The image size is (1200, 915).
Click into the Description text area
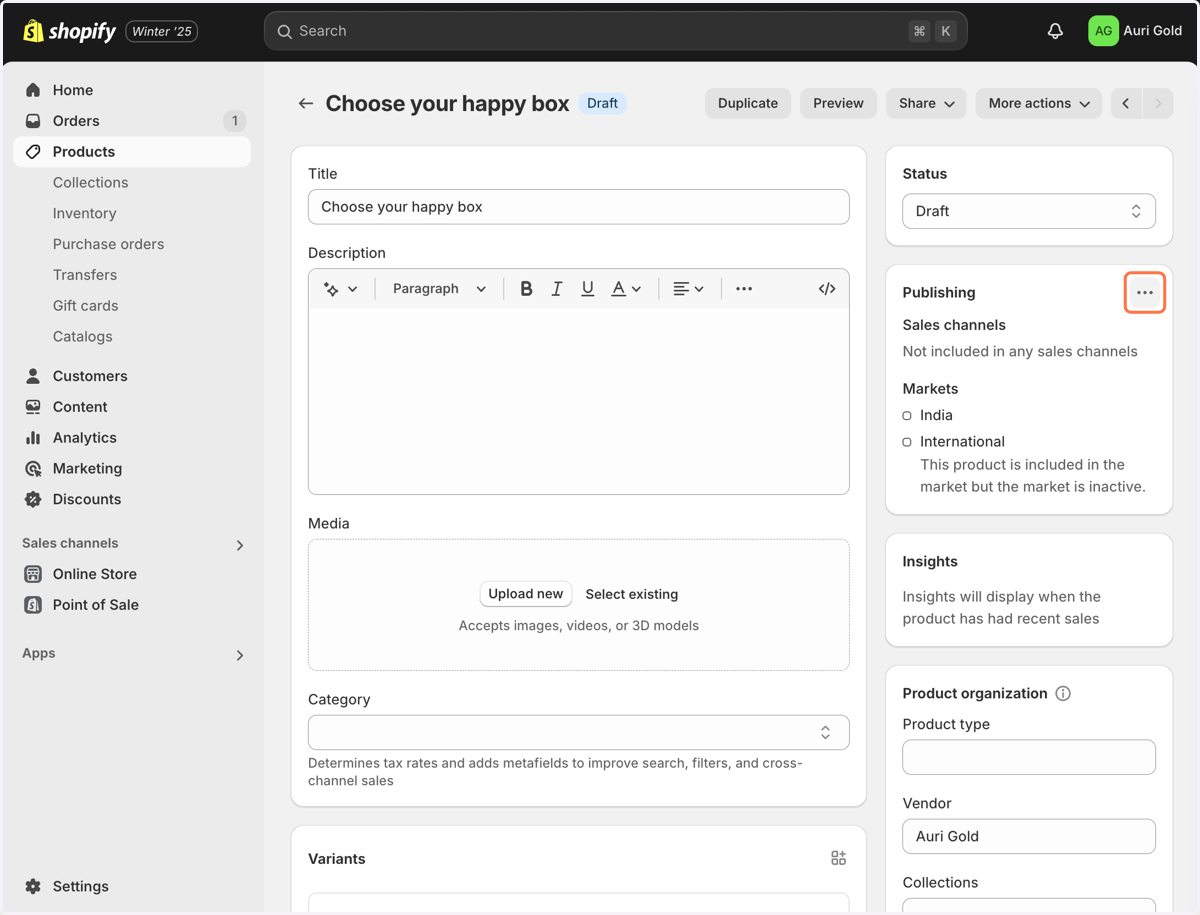point(579,400)
